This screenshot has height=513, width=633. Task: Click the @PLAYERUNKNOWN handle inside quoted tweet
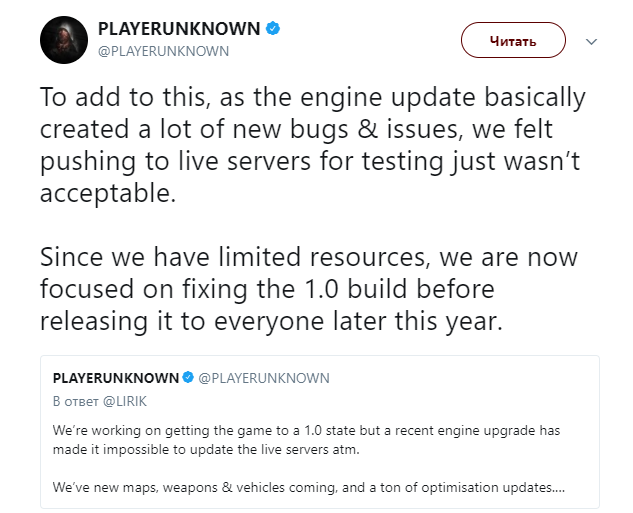[x=264, y=378]
